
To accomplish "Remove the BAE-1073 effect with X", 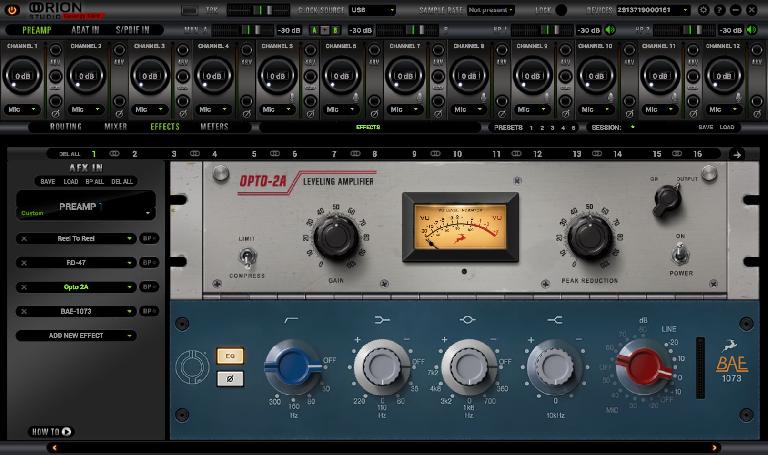I will click(x=24, y=311).
